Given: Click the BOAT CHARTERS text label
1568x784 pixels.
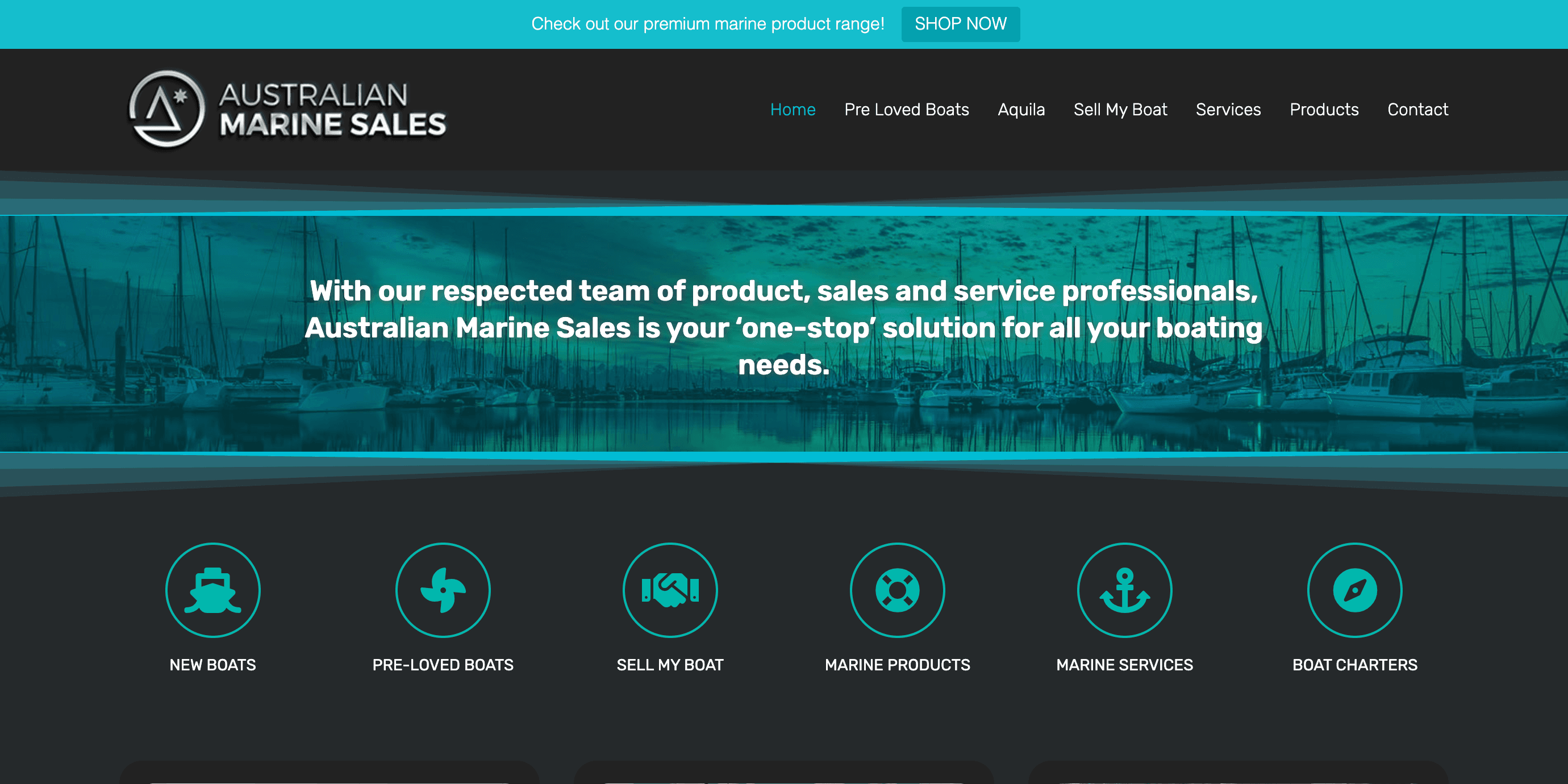Looking at the screenshot, I should point(1354,665).
